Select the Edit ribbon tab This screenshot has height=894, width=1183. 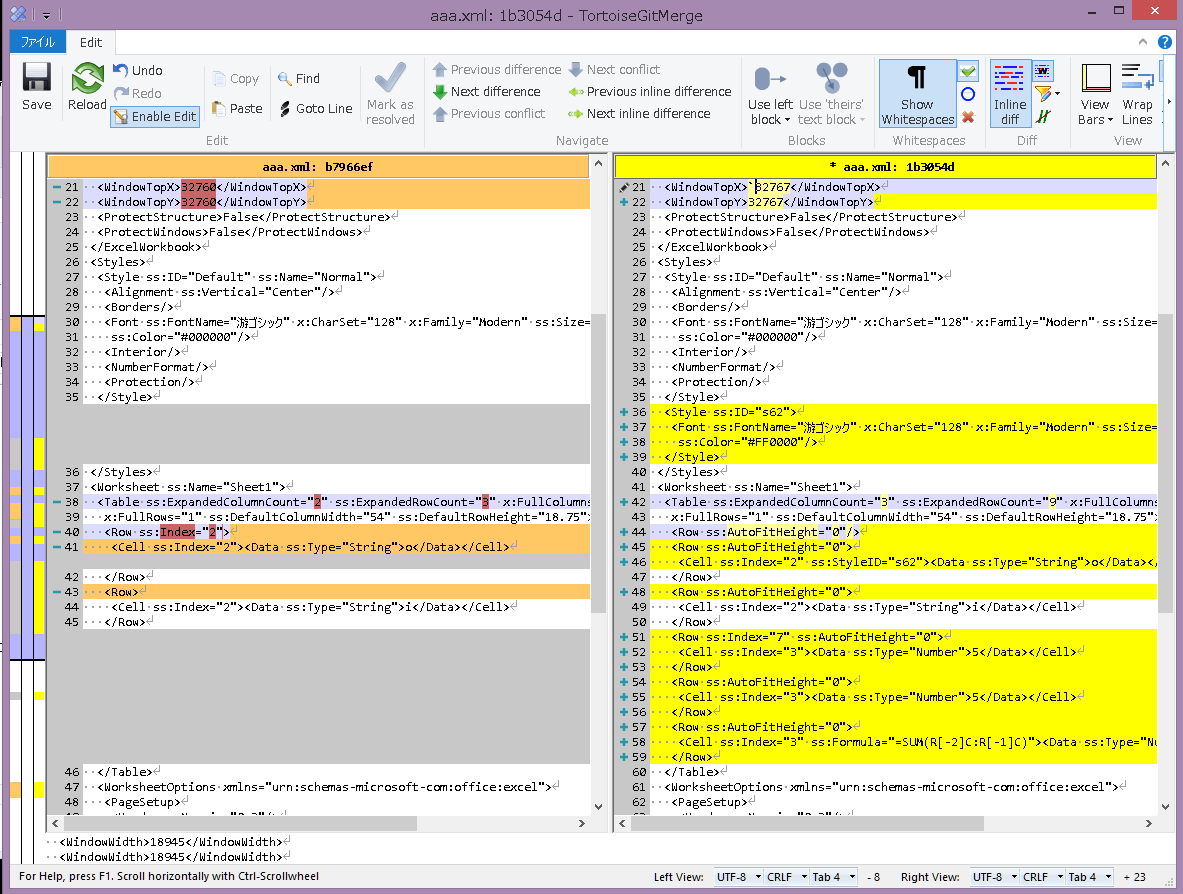coord(91,42)
